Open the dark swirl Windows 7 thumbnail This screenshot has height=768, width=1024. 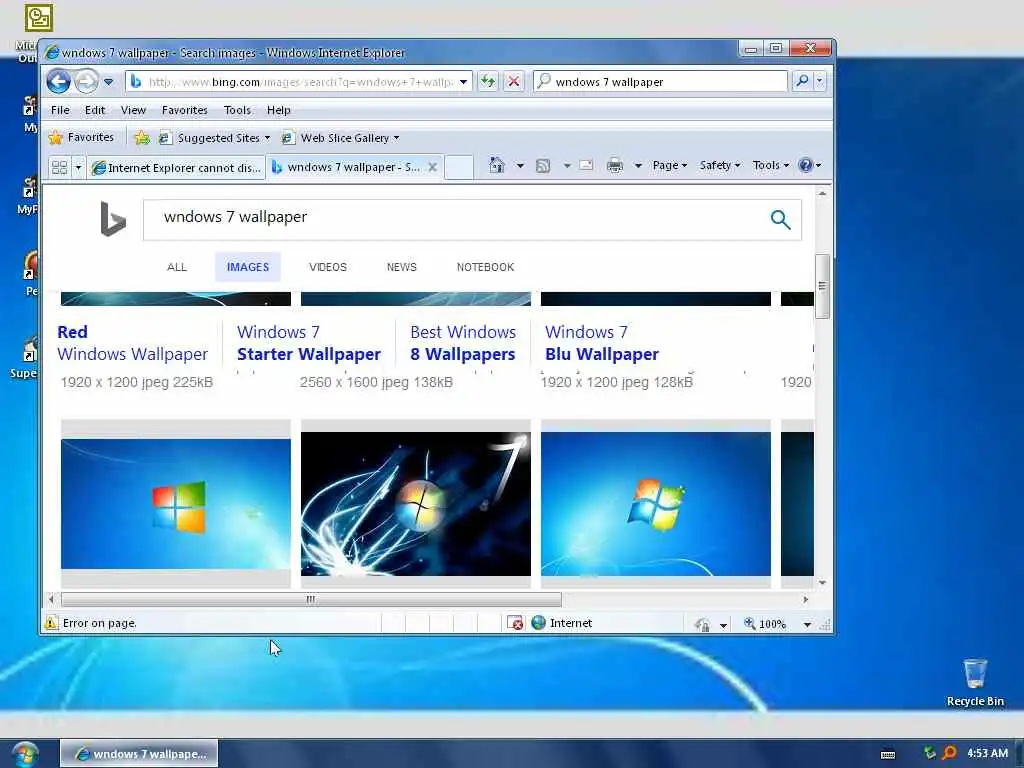416,504
